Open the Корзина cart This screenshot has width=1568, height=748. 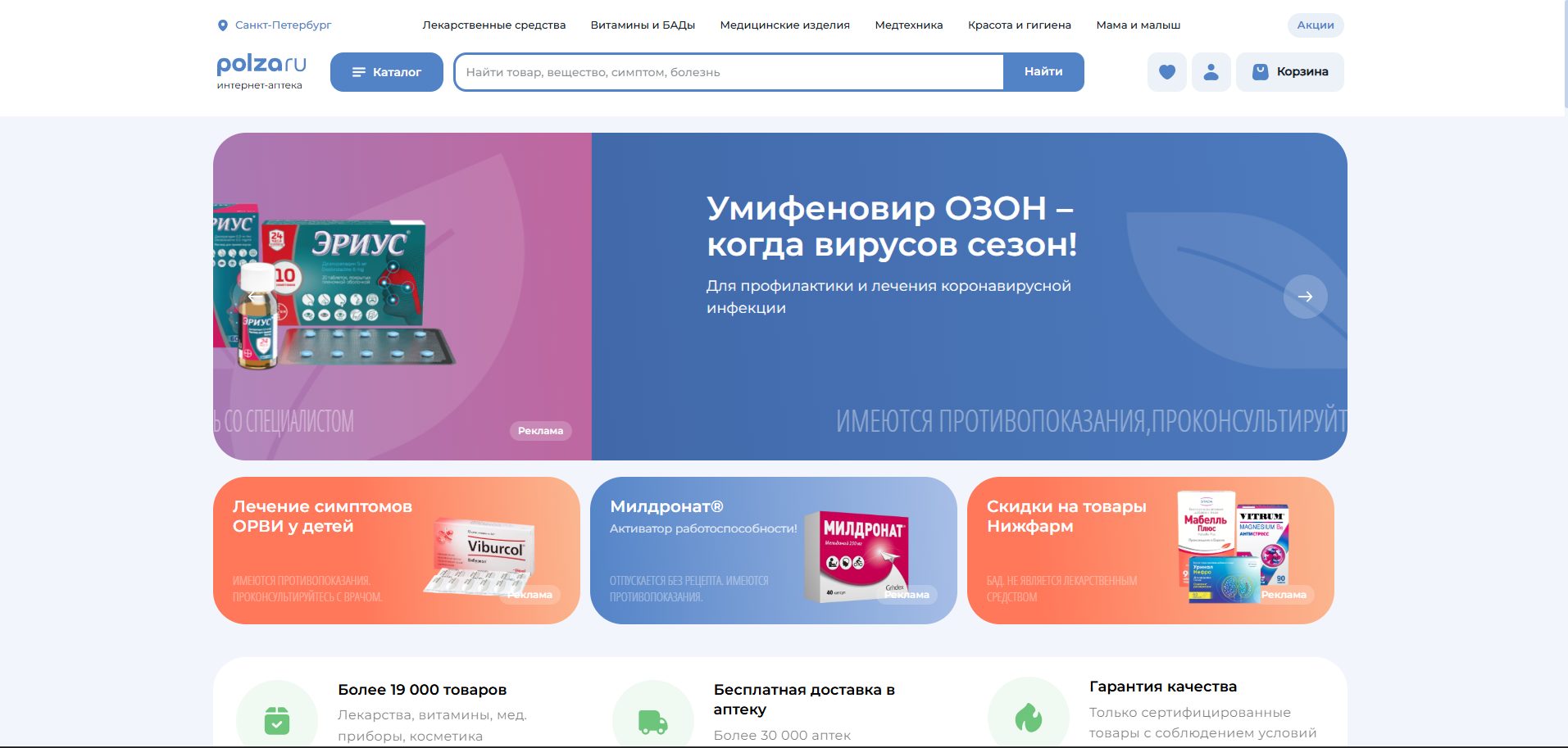[1290, 72]
